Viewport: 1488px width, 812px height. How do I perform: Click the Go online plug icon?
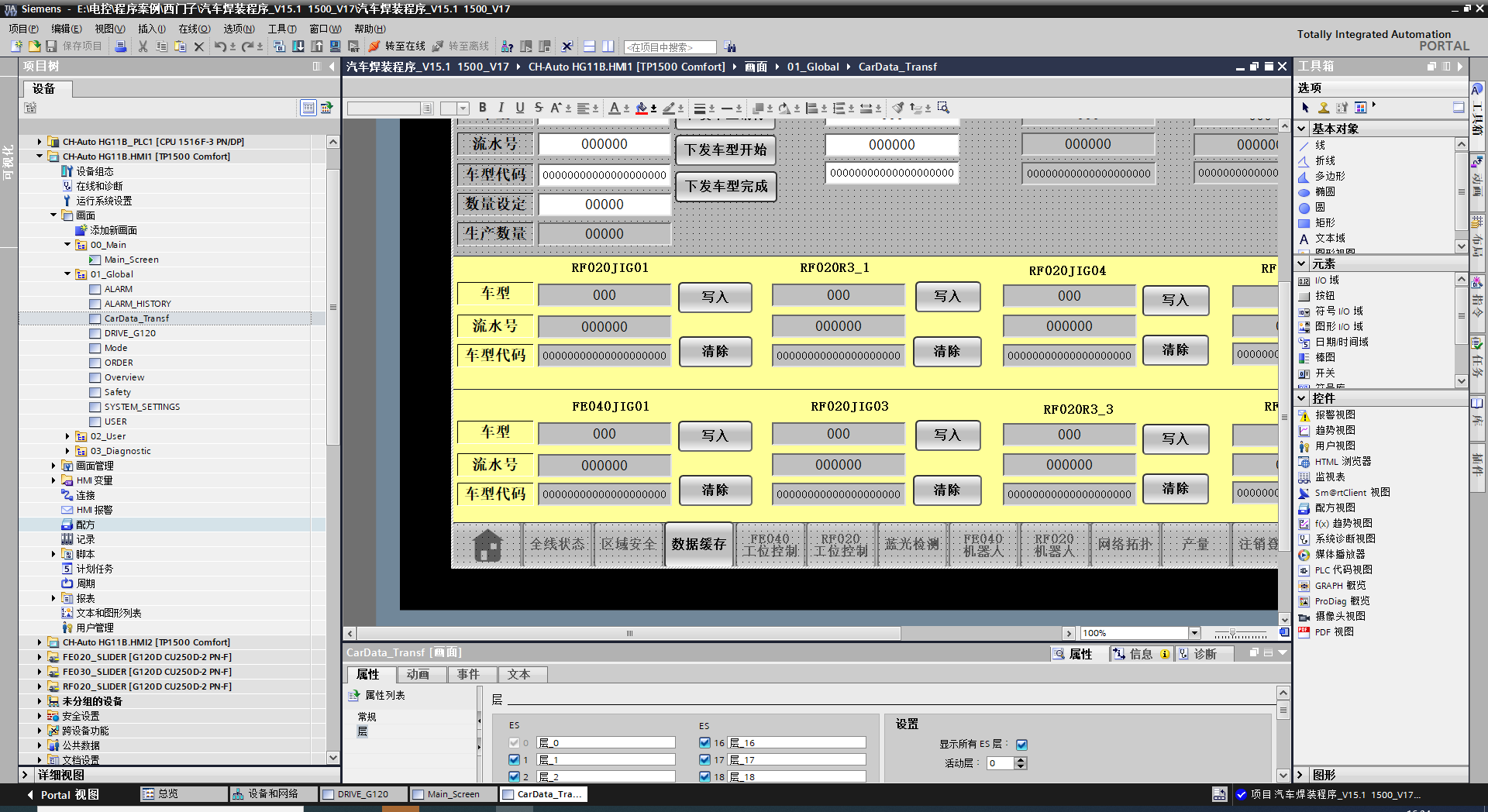(x=375, y=46)
